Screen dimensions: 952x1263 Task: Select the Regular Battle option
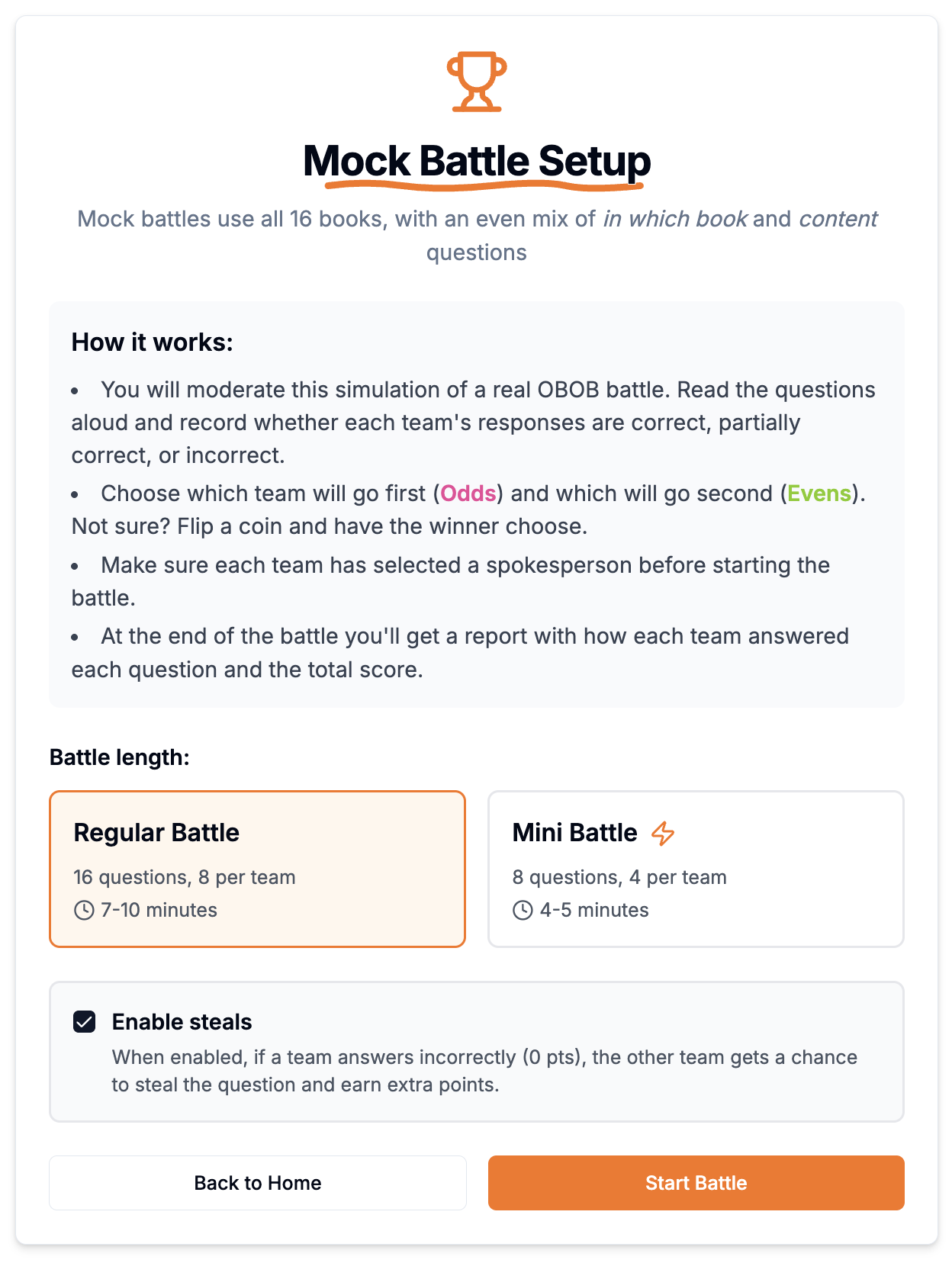coord(257,869)
